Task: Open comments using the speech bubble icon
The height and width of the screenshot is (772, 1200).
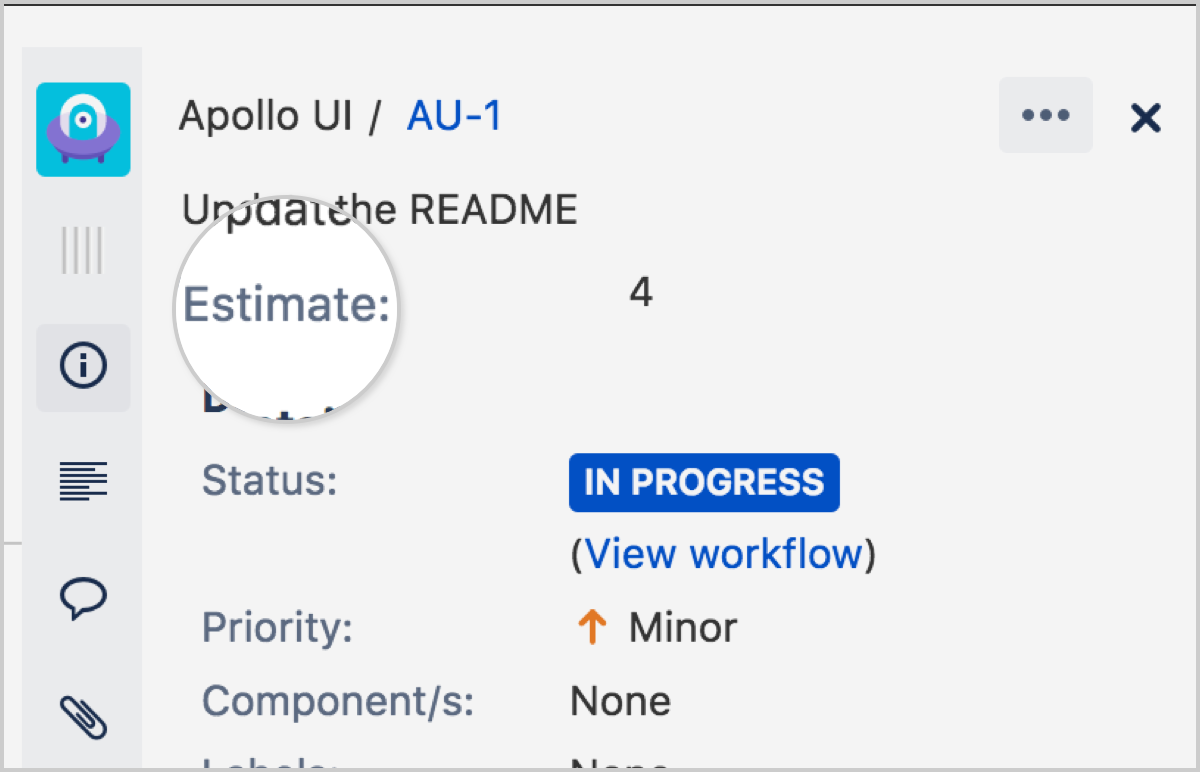Action: click(83, 598)
